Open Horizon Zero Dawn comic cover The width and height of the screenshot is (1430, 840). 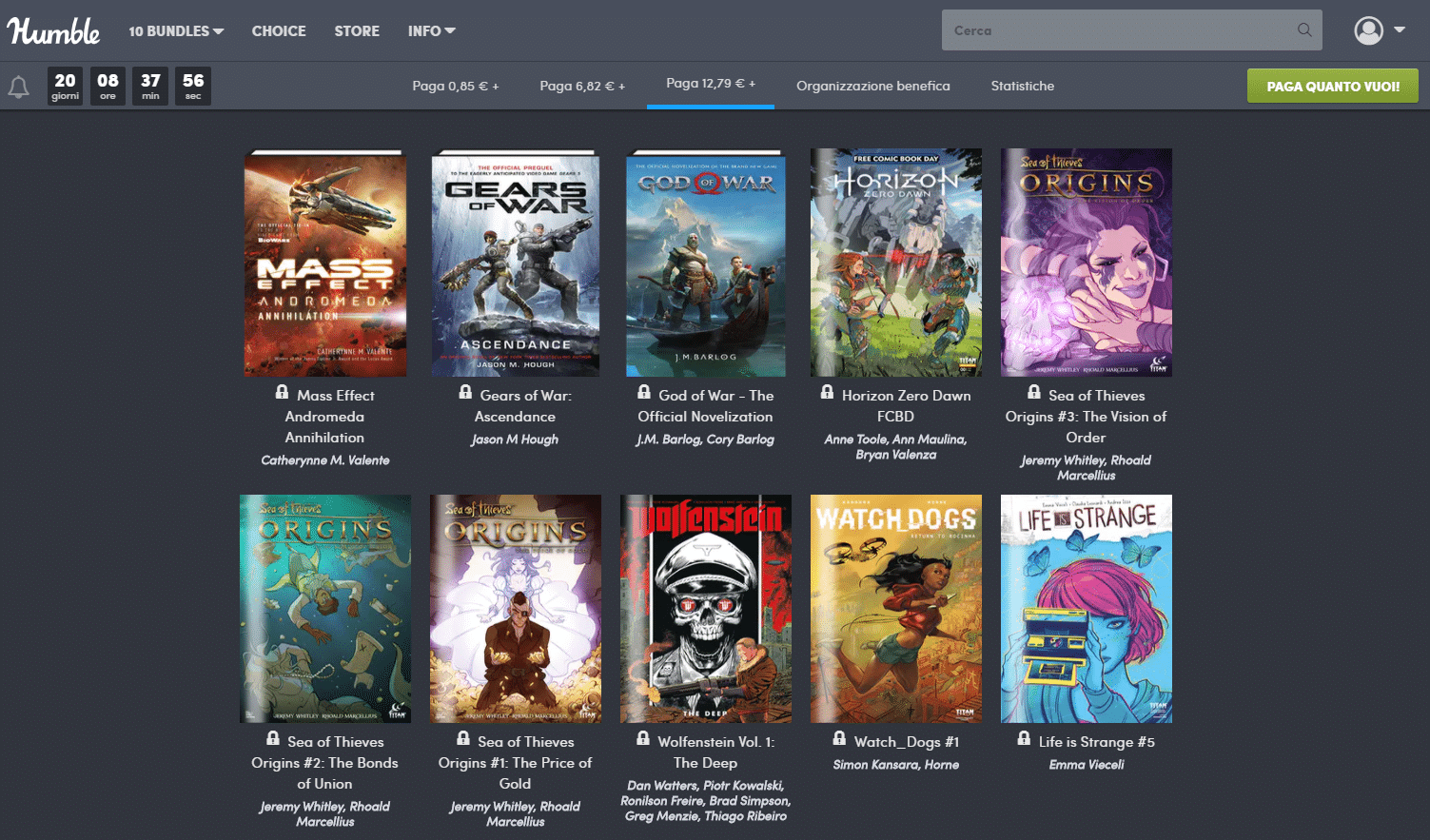pos(896,263)
